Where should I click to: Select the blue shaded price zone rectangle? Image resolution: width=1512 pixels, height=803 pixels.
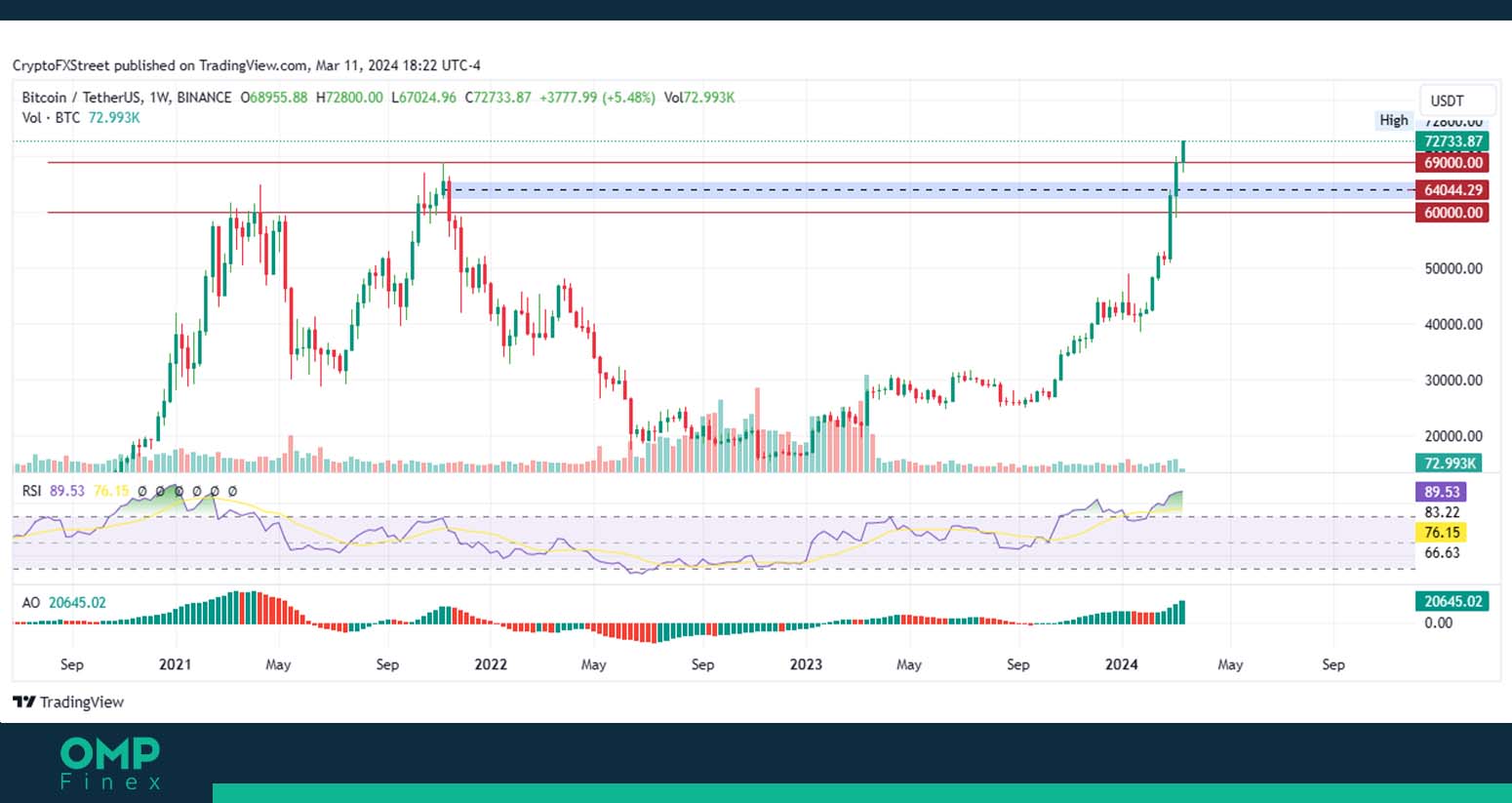click(x=932, y=190)
